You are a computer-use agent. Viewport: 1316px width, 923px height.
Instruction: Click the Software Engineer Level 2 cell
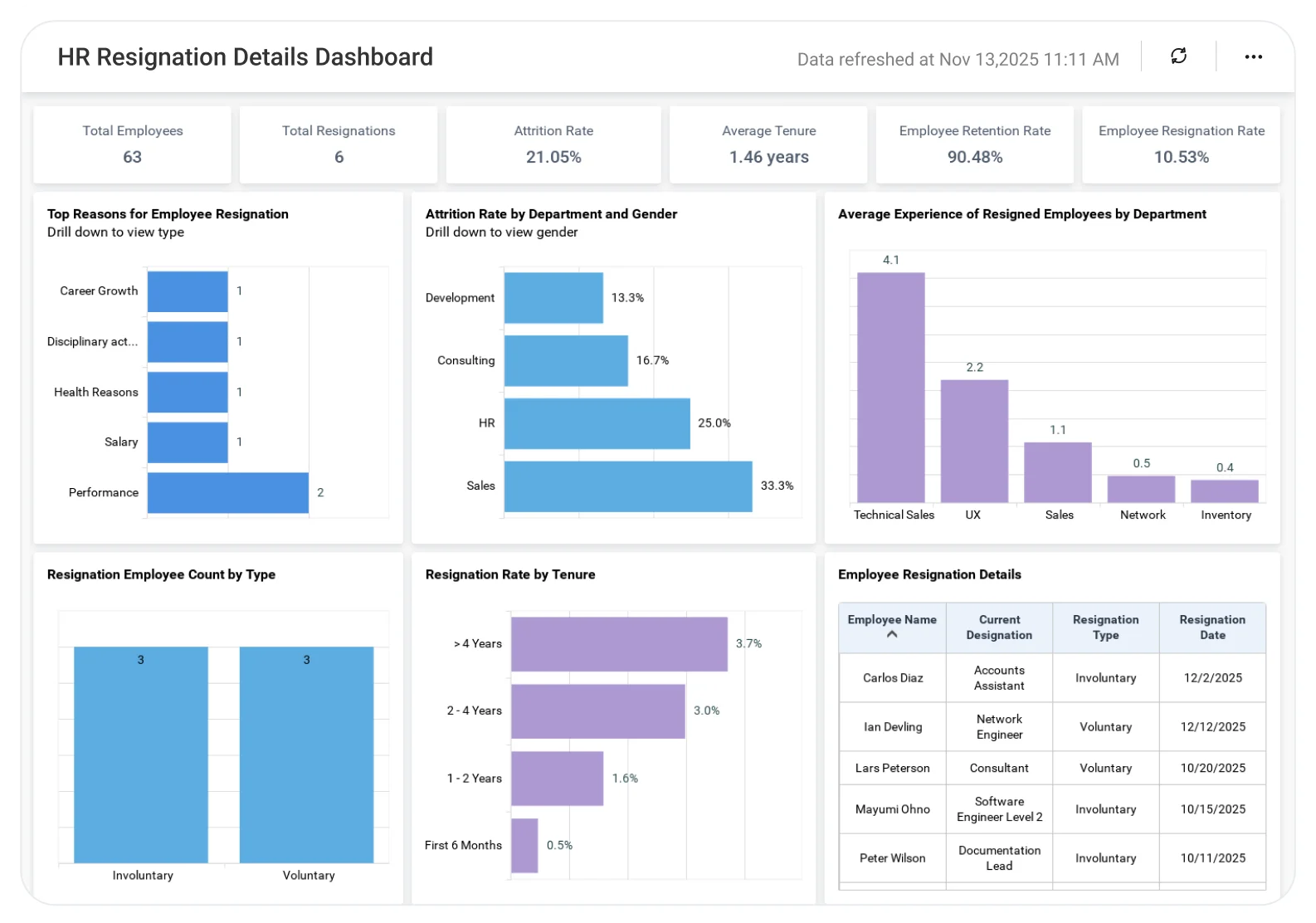click(x=999, y=809)
